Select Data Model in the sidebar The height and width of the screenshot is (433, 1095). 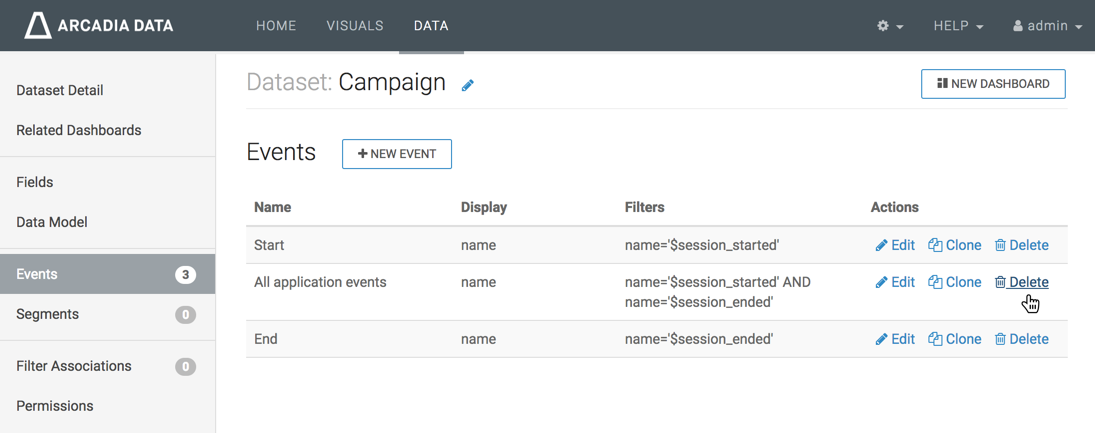52,222
